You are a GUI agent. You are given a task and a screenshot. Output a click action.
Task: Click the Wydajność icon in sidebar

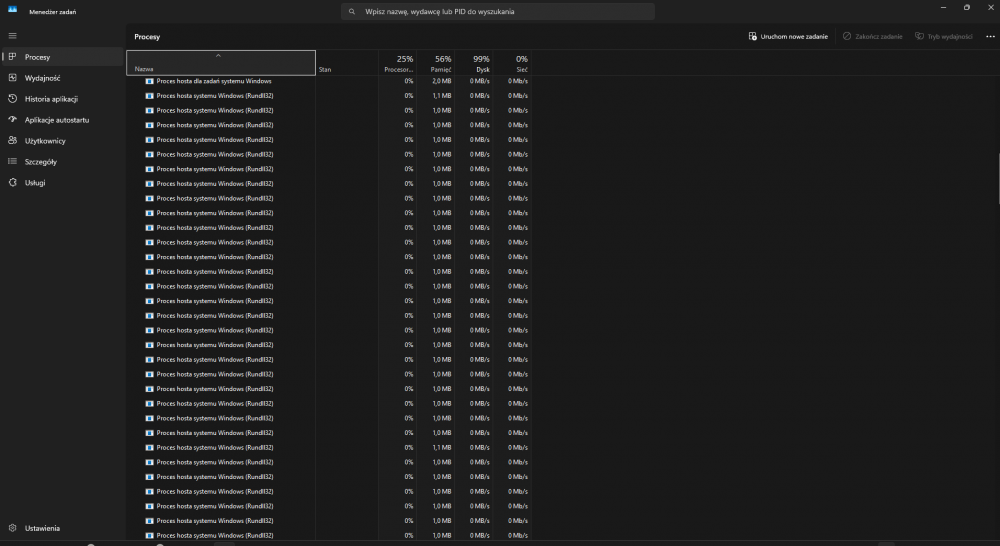pyautogui.click(x=12, y=78)
